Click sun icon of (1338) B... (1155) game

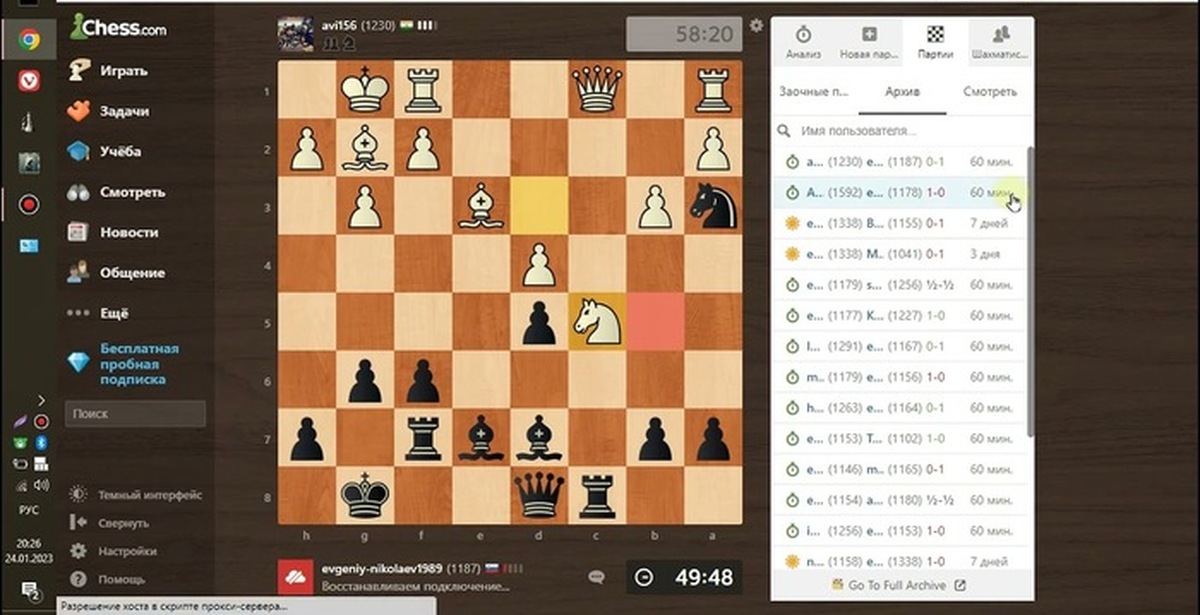click(791, 223)
